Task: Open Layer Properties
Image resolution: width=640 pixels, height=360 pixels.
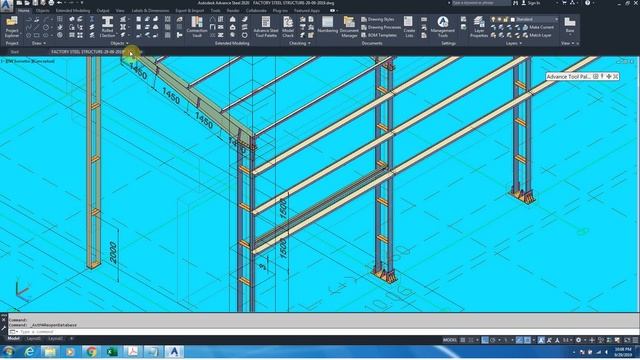Action: [x=479, y=27]
